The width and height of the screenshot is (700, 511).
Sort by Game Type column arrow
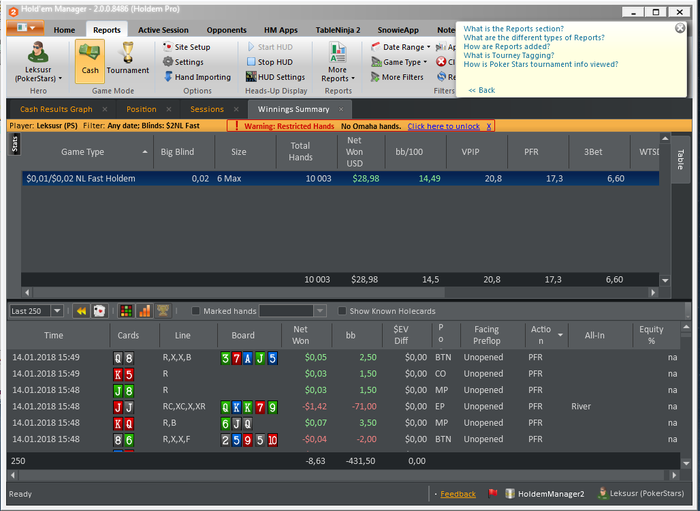145,152
